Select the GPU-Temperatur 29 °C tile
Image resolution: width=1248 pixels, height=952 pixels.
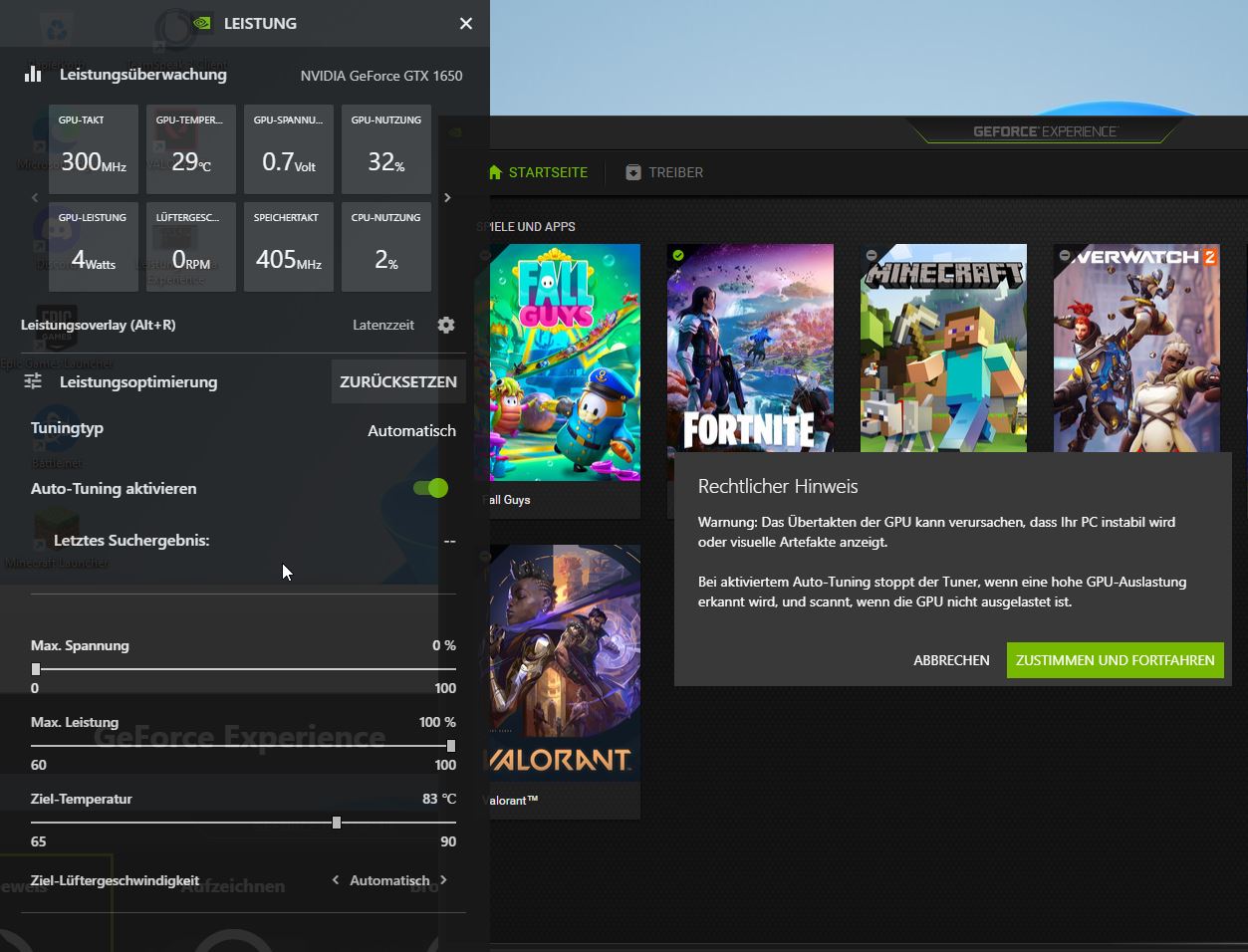191,149
